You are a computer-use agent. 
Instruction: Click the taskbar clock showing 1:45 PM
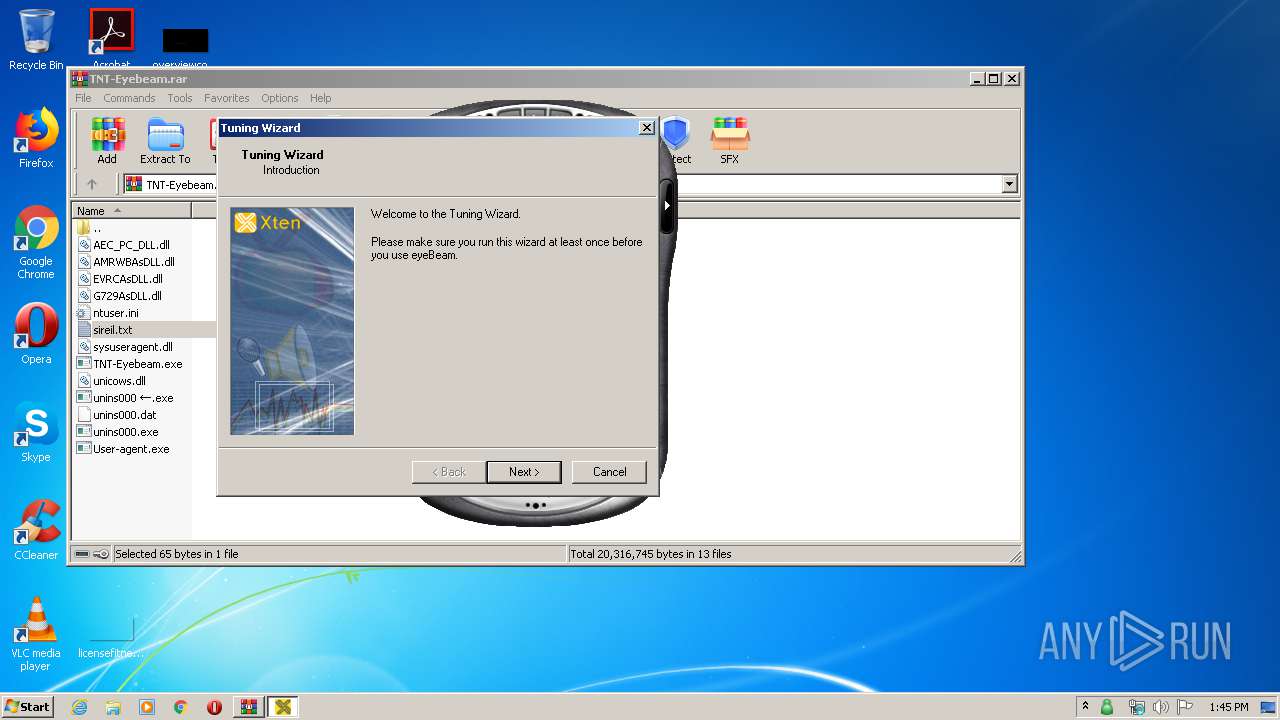coord(1228,707)
